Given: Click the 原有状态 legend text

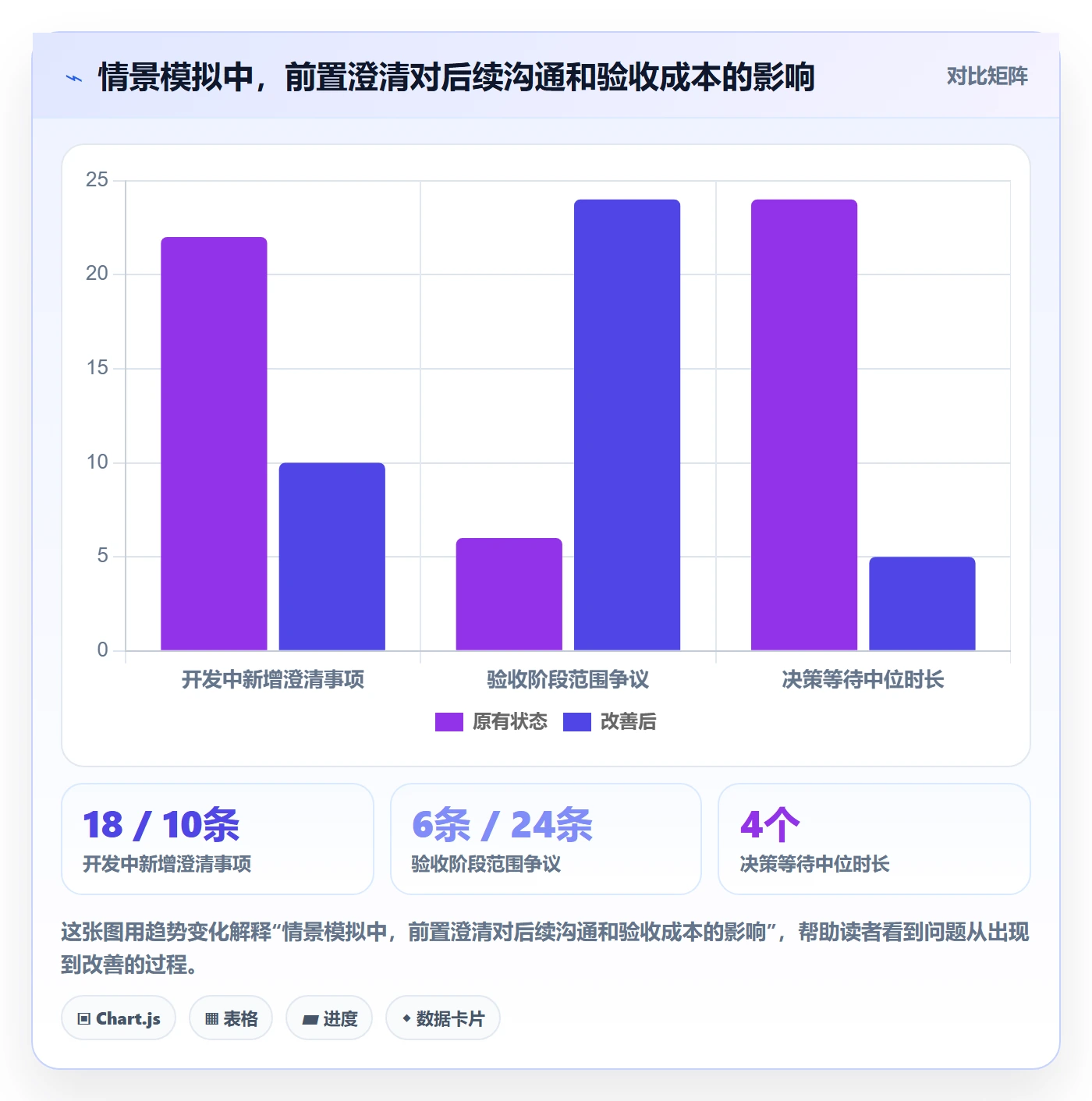Looking at the screenshot, I should (x=510, y=722).
